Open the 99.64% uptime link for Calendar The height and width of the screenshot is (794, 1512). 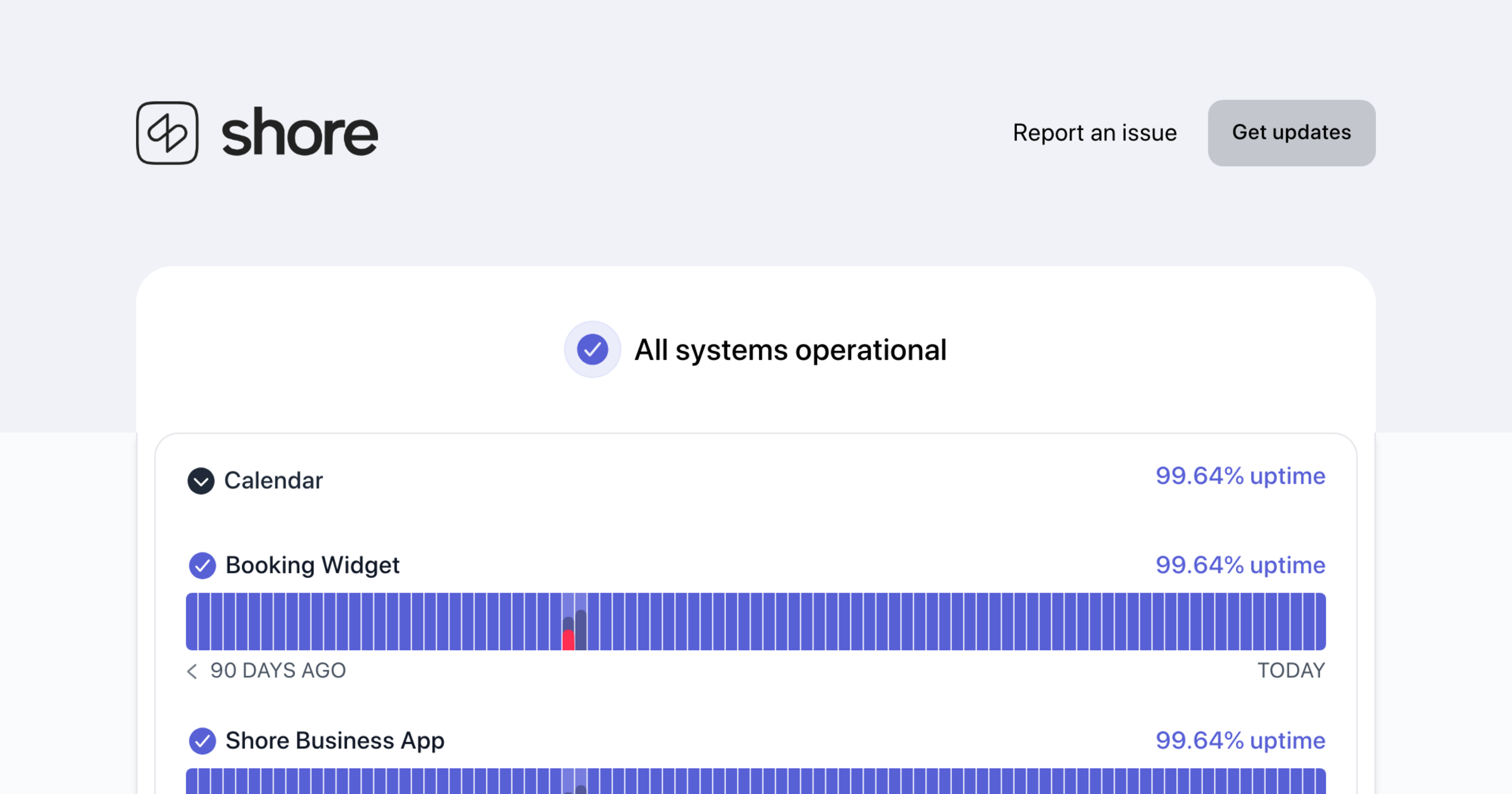point(1240,476)
